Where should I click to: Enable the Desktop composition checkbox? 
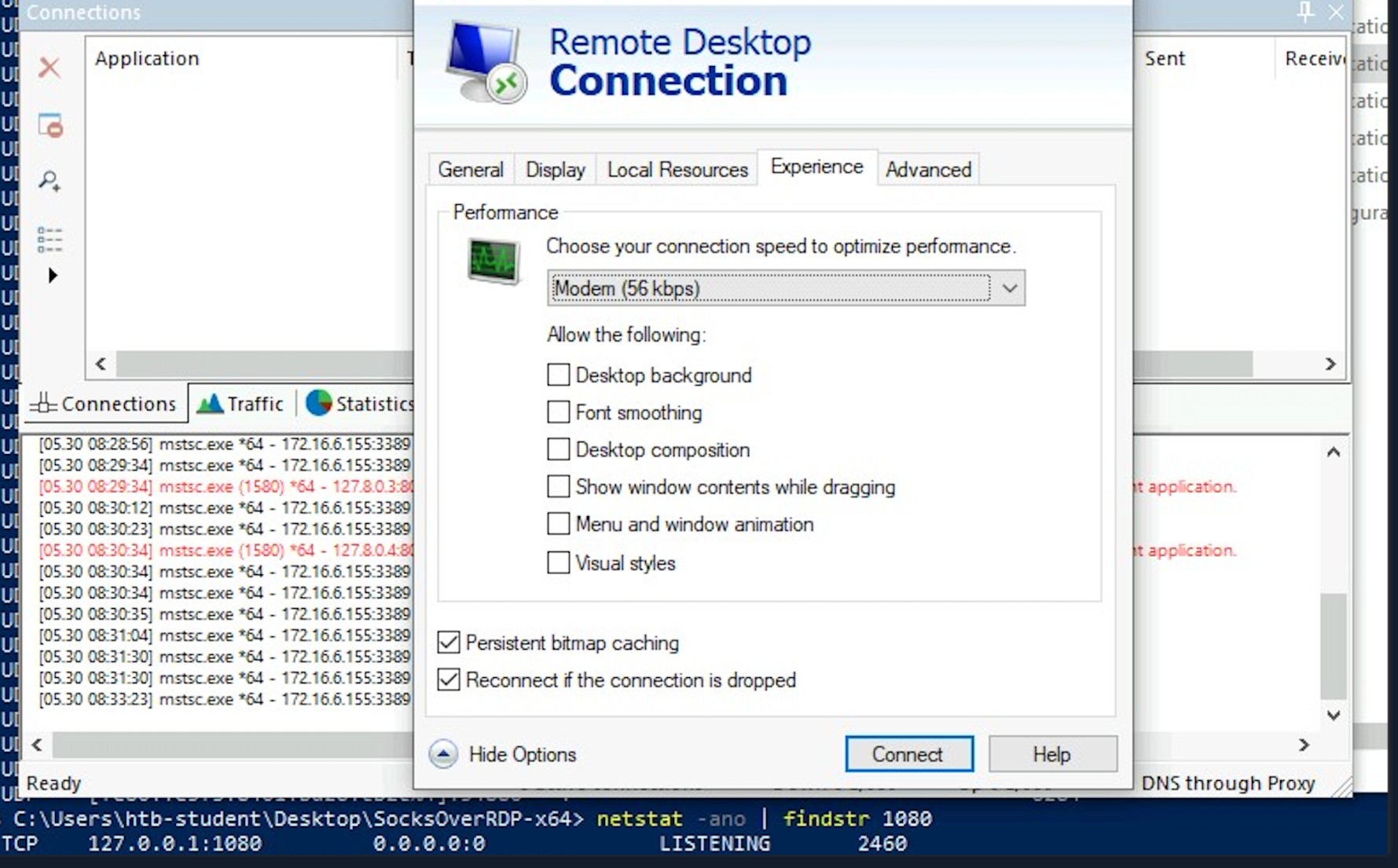(x=558, y=449)
